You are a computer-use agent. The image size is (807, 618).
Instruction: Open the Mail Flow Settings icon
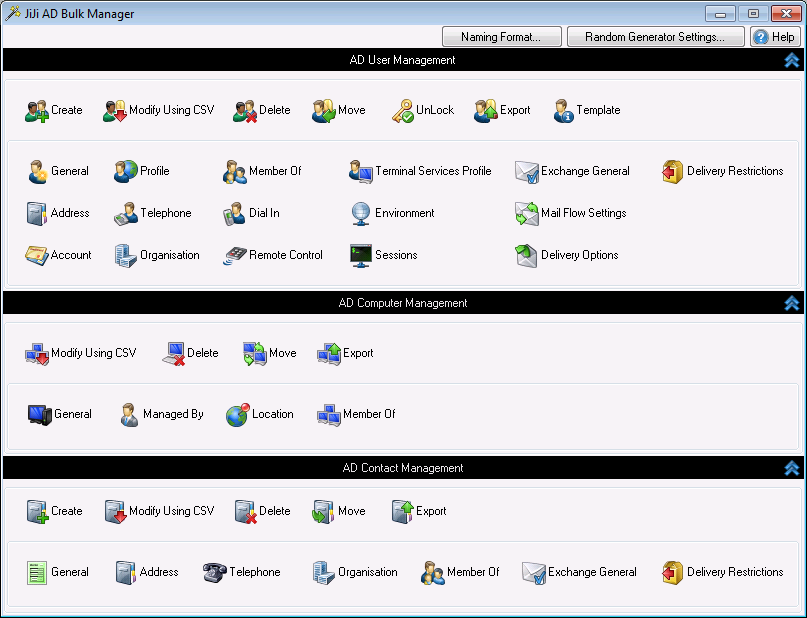(x=527, y=214)
